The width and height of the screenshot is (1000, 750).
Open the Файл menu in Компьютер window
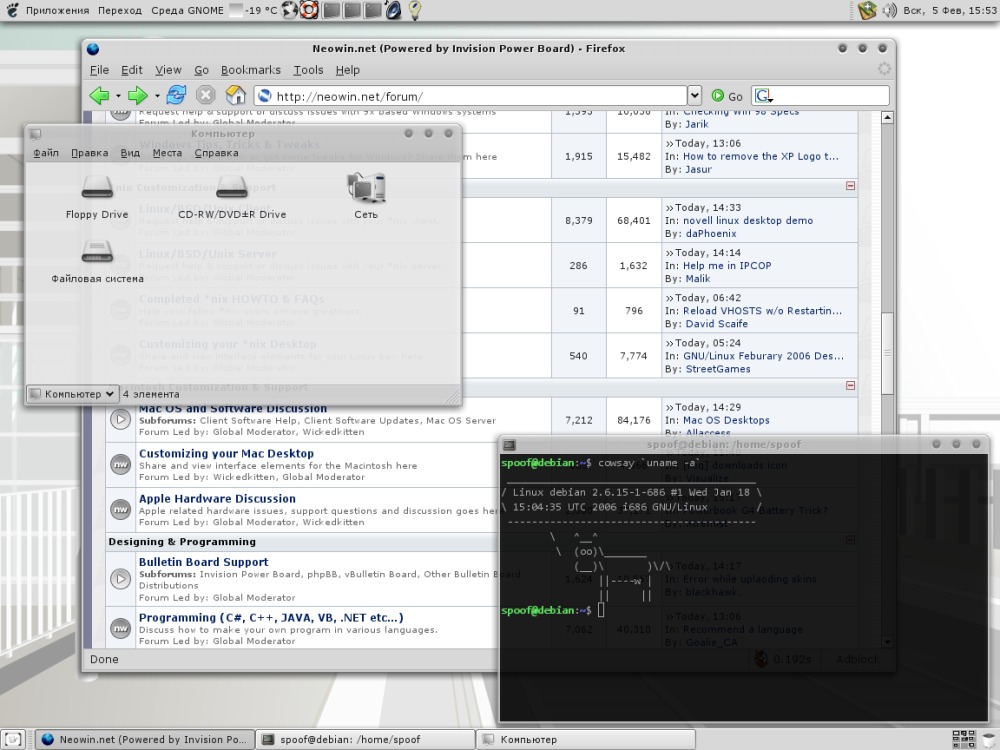46,153
